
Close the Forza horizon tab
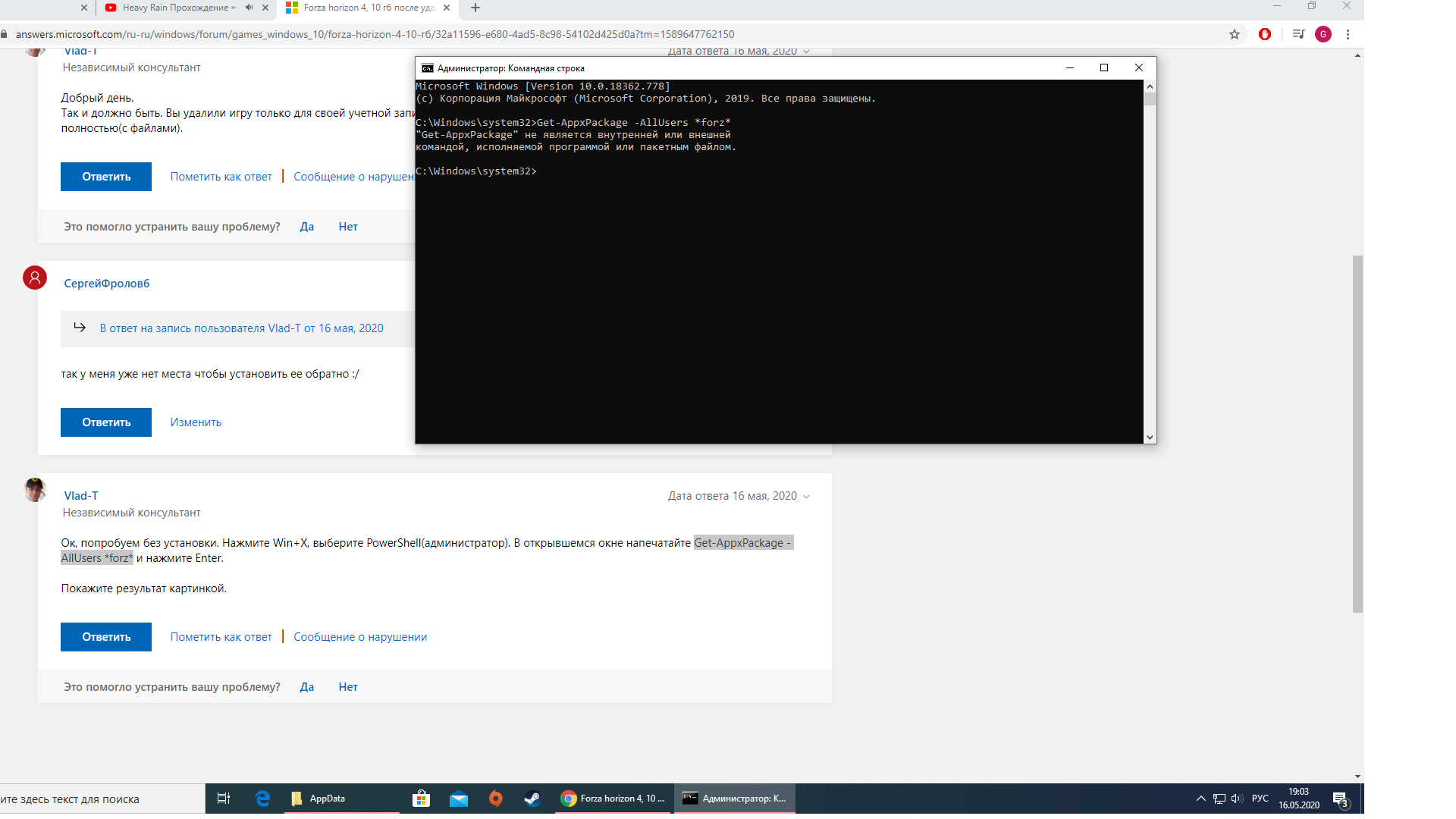tap(447, 8)
